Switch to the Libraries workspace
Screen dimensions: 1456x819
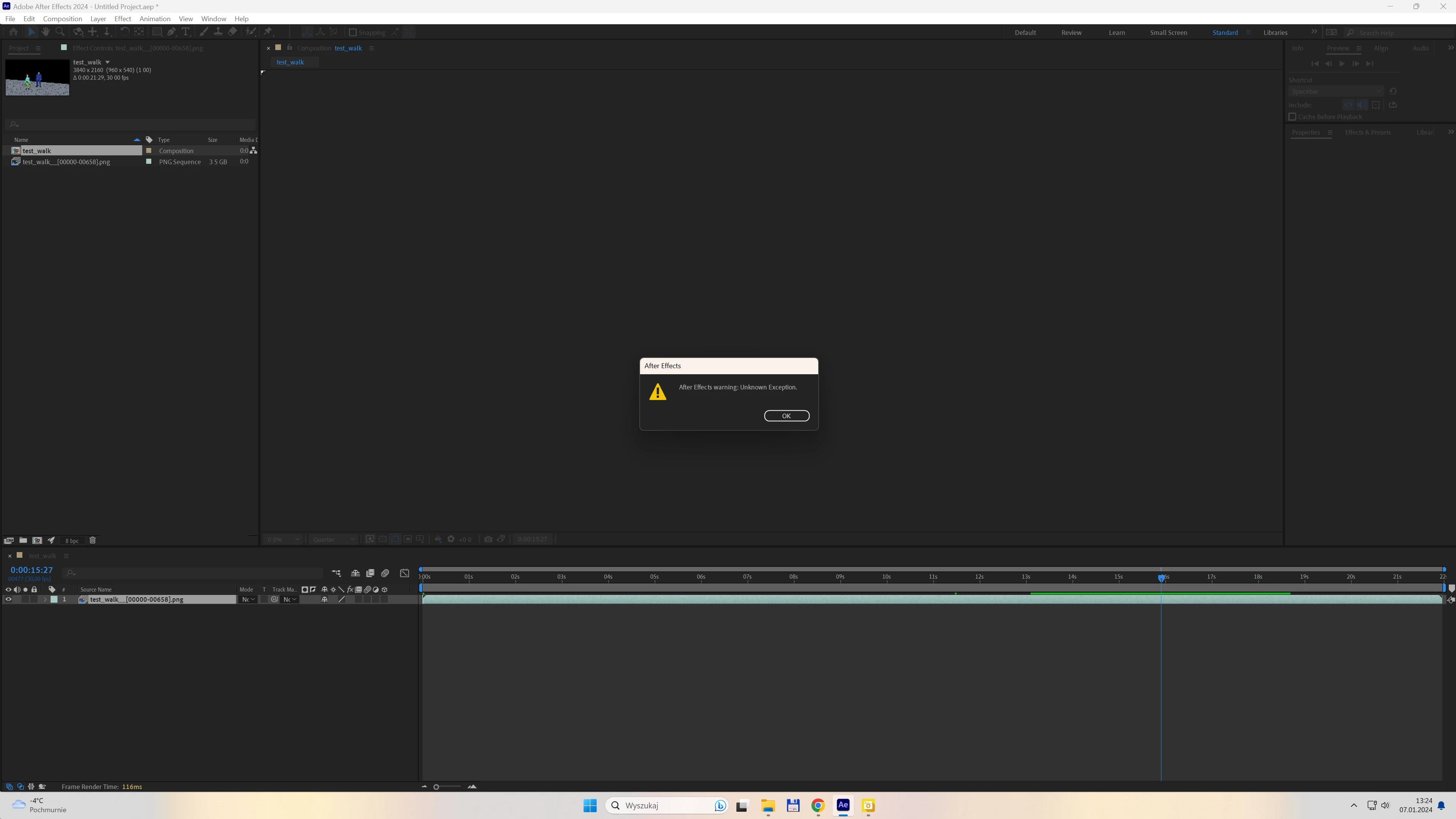(x=1275, y=33)
